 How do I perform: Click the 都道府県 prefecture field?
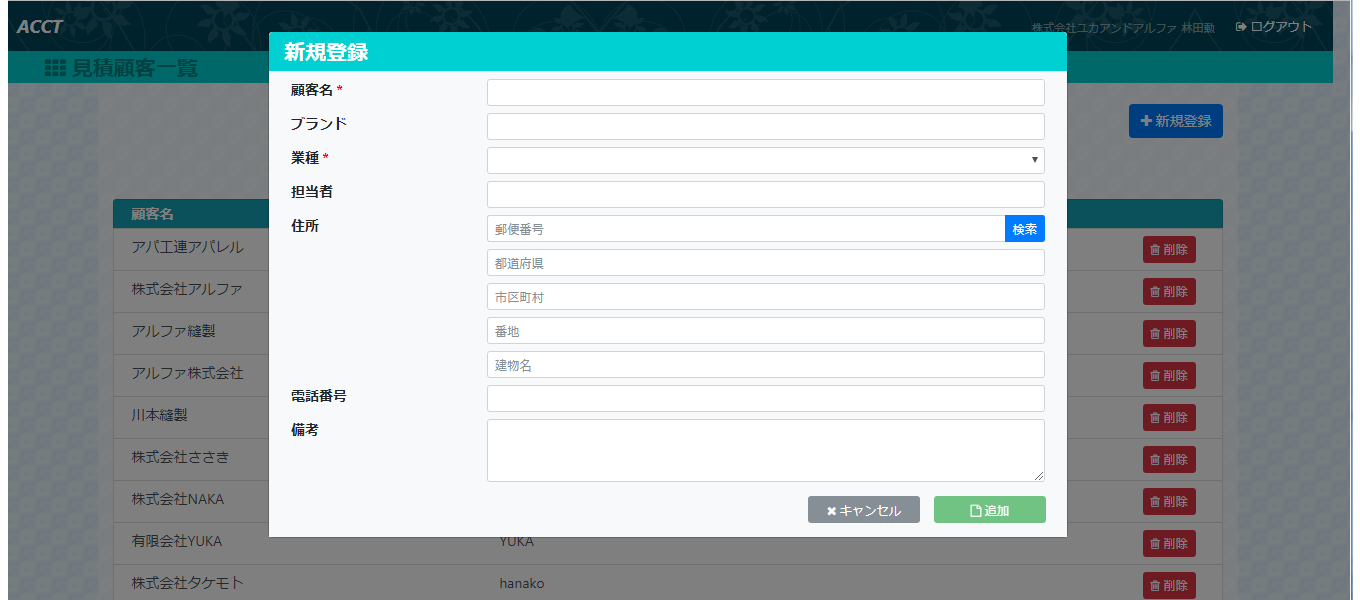(x=765, y=263)
